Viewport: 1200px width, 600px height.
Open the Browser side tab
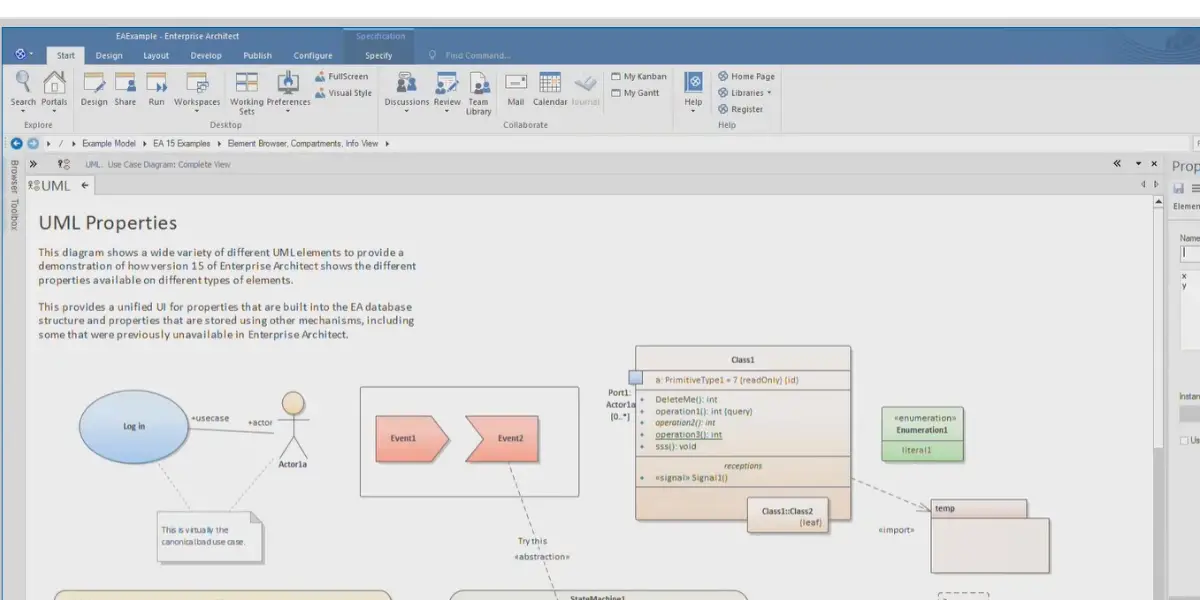coord(14,176)
